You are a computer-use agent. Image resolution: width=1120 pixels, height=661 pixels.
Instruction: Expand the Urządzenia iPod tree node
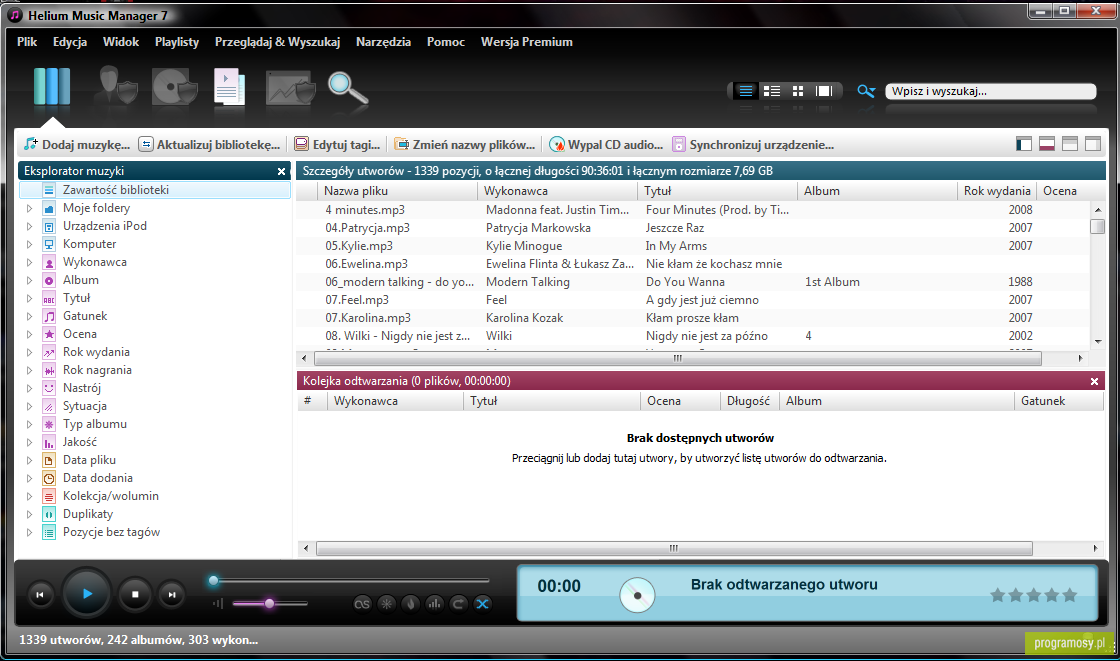click(x=29, y=226)
